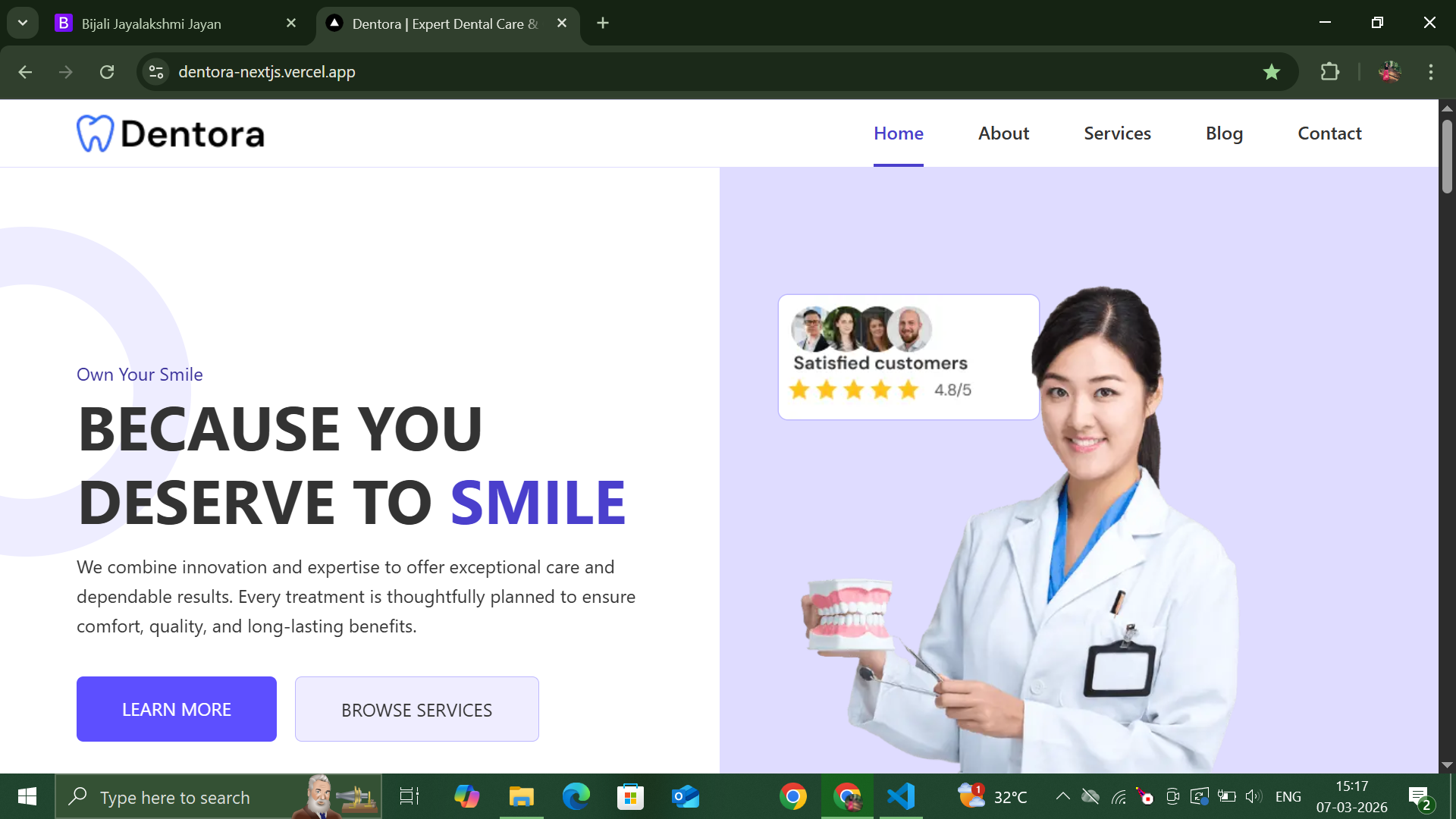Reload the page with refresh icon
The width and height of the screenshot is (1456, 819).
(107, 72)
